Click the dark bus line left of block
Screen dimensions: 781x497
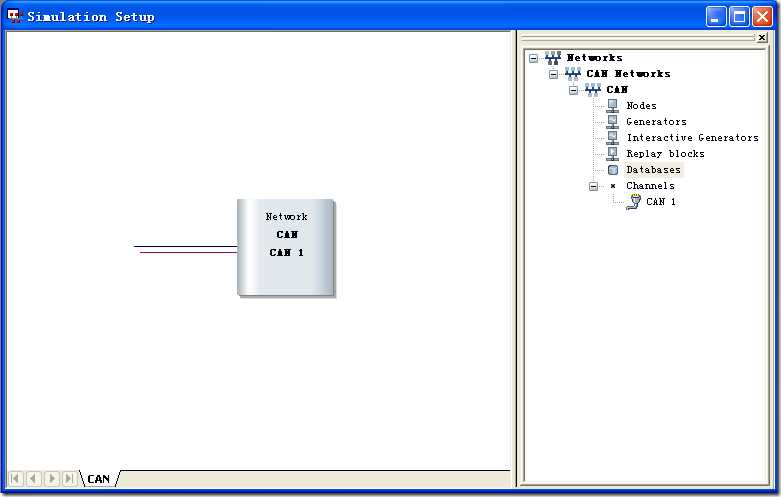click(x=185, y=246)
